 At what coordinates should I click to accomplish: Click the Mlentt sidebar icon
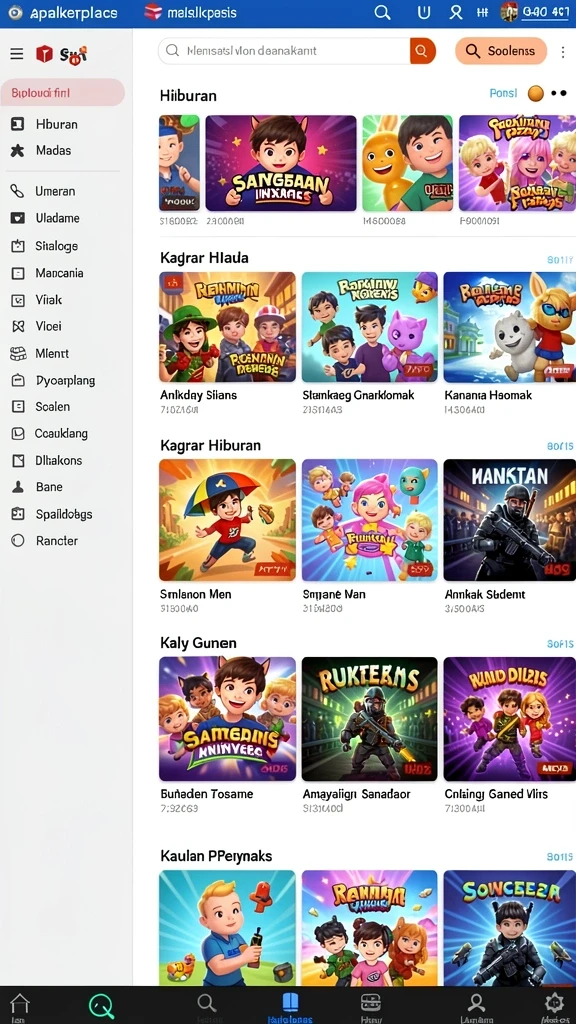tap(18, 353)
